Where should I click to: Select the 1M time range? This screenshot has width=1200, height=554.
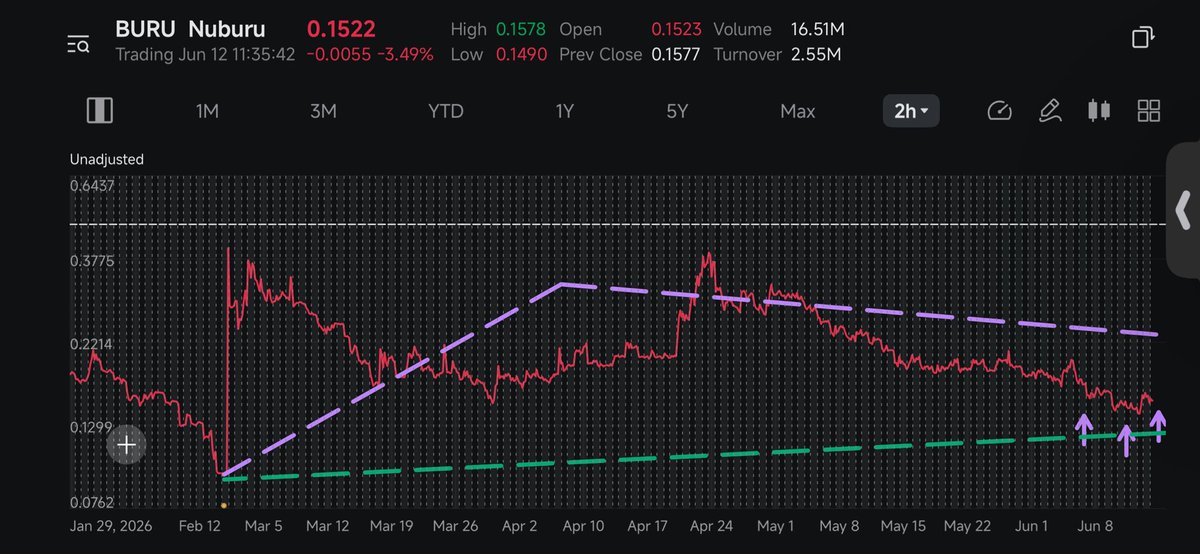pos(207,111)
